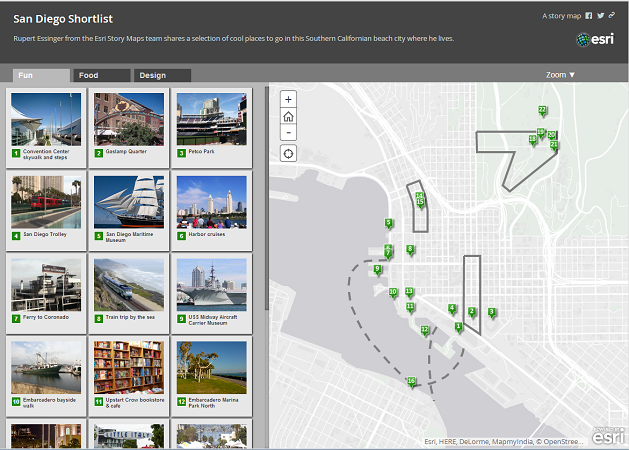Open the 'A story map' link
Screen dimensions: 629x450
(561, 16)
